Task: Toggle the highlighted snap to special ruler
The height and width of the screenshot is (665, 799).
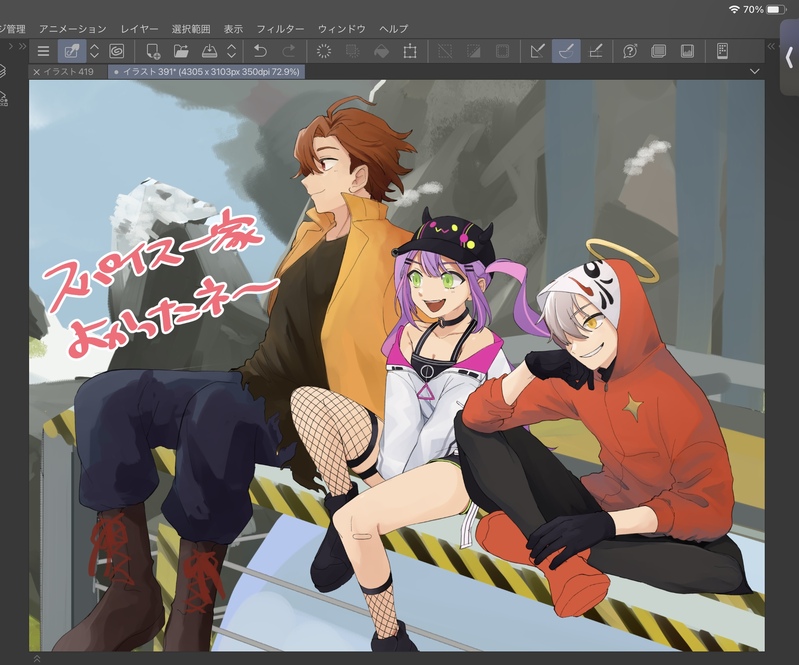Action: click(566, 51)
